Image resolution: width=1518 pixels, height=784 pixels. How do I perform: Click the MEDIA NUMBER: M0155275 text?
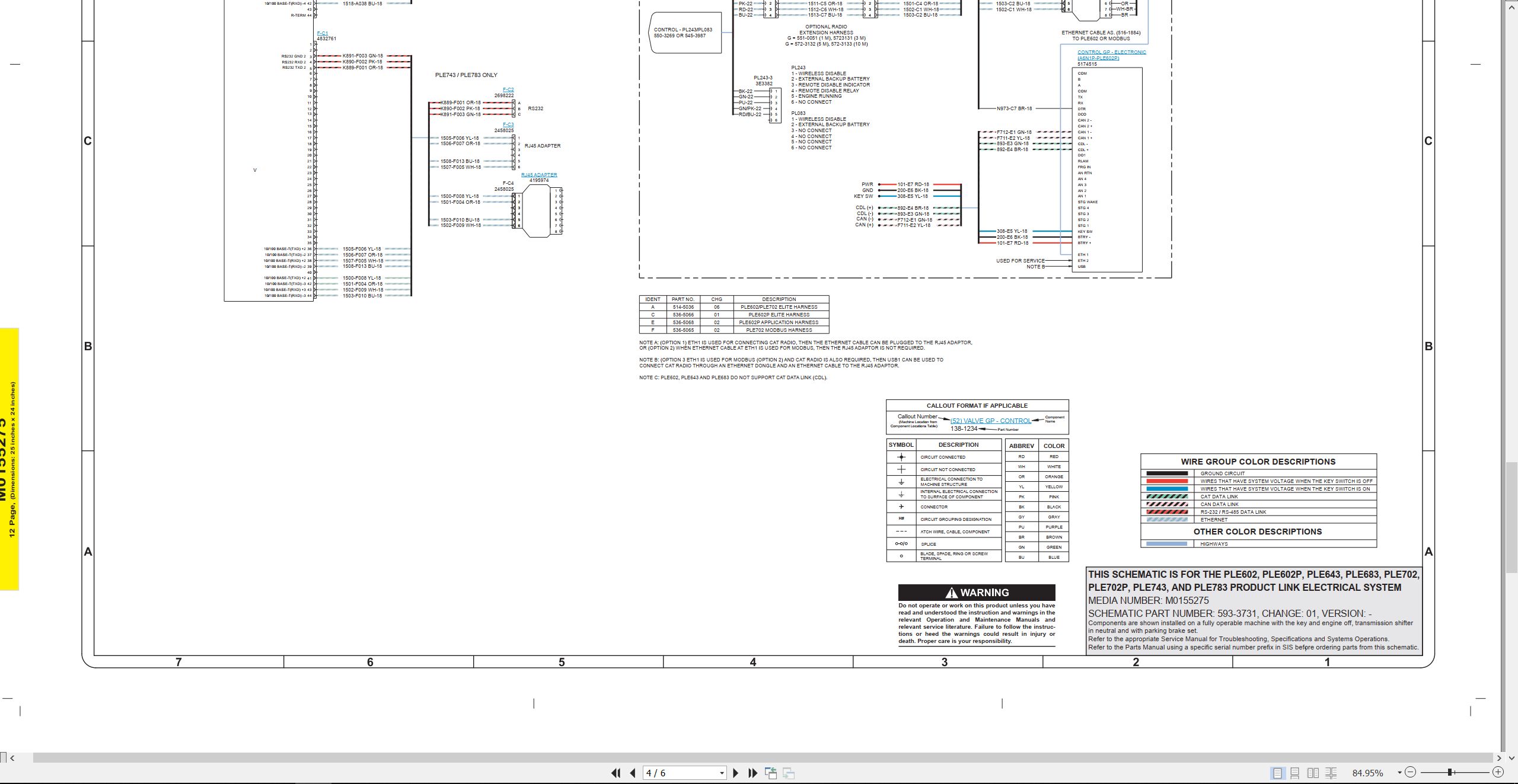1148,600
